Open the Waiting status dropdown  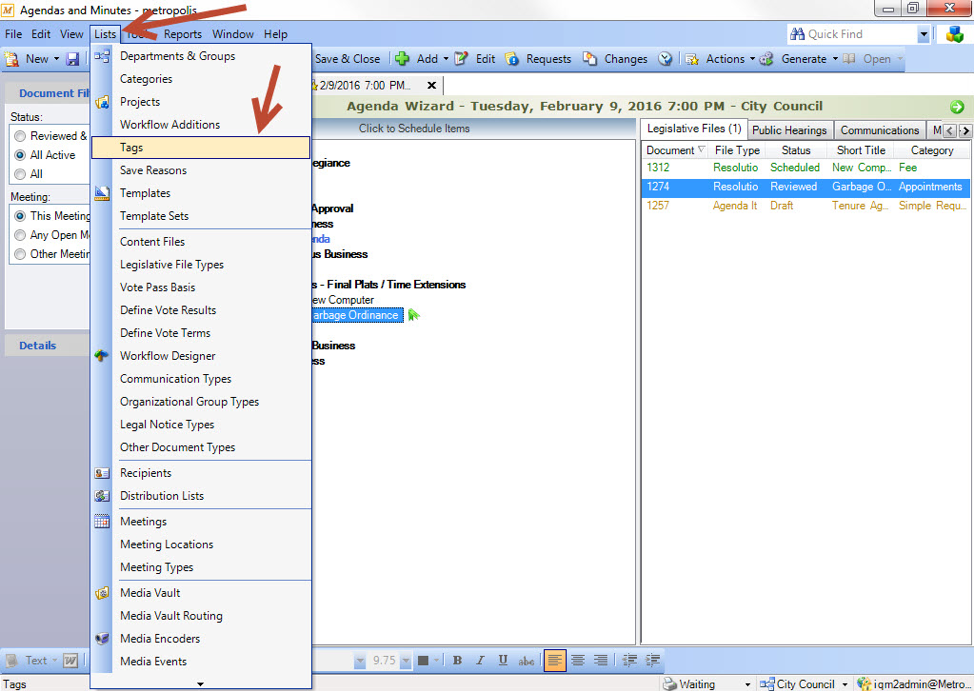point(747,684)
